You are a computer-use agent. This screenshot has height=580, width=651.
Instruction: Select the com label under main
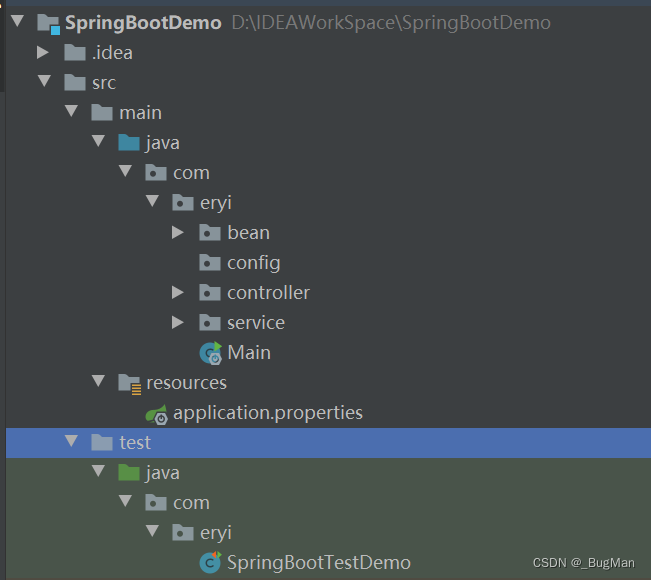pyautogui.click(x=191, y=174)
